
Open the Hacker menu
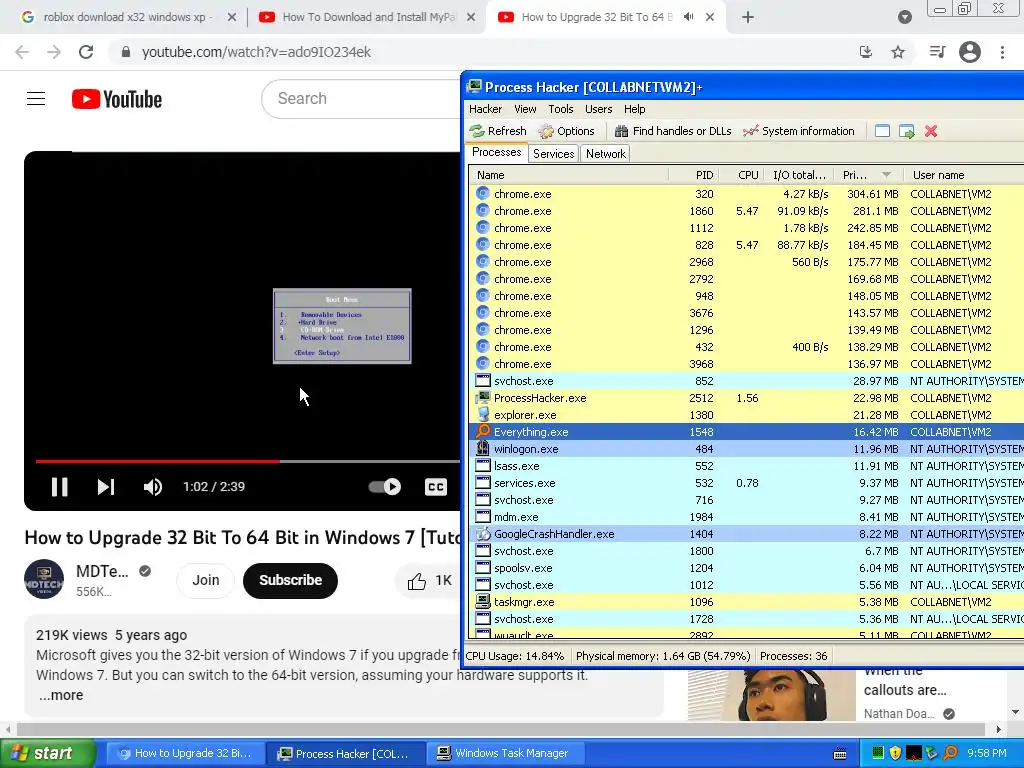[485, 109]
